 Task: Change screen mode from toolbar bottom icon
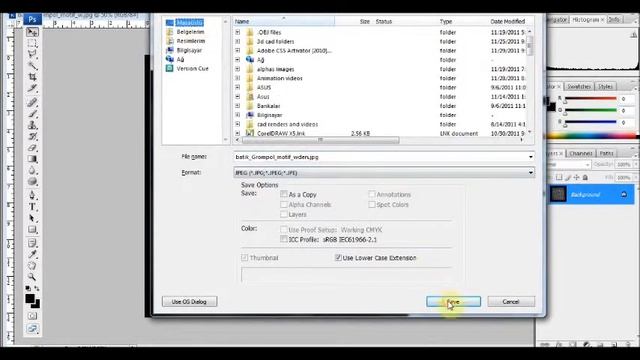[32, 329]
